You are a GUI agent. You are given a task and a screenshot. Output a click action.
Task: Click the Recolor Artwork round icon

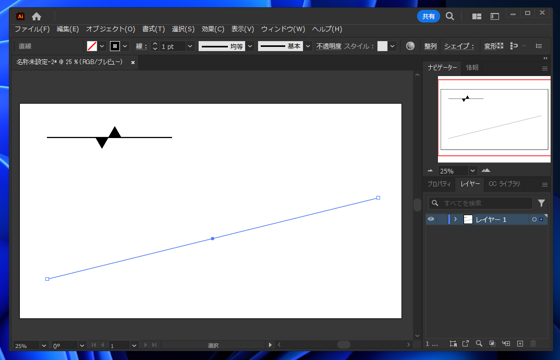pyautogui.click(x=410, y=46)
